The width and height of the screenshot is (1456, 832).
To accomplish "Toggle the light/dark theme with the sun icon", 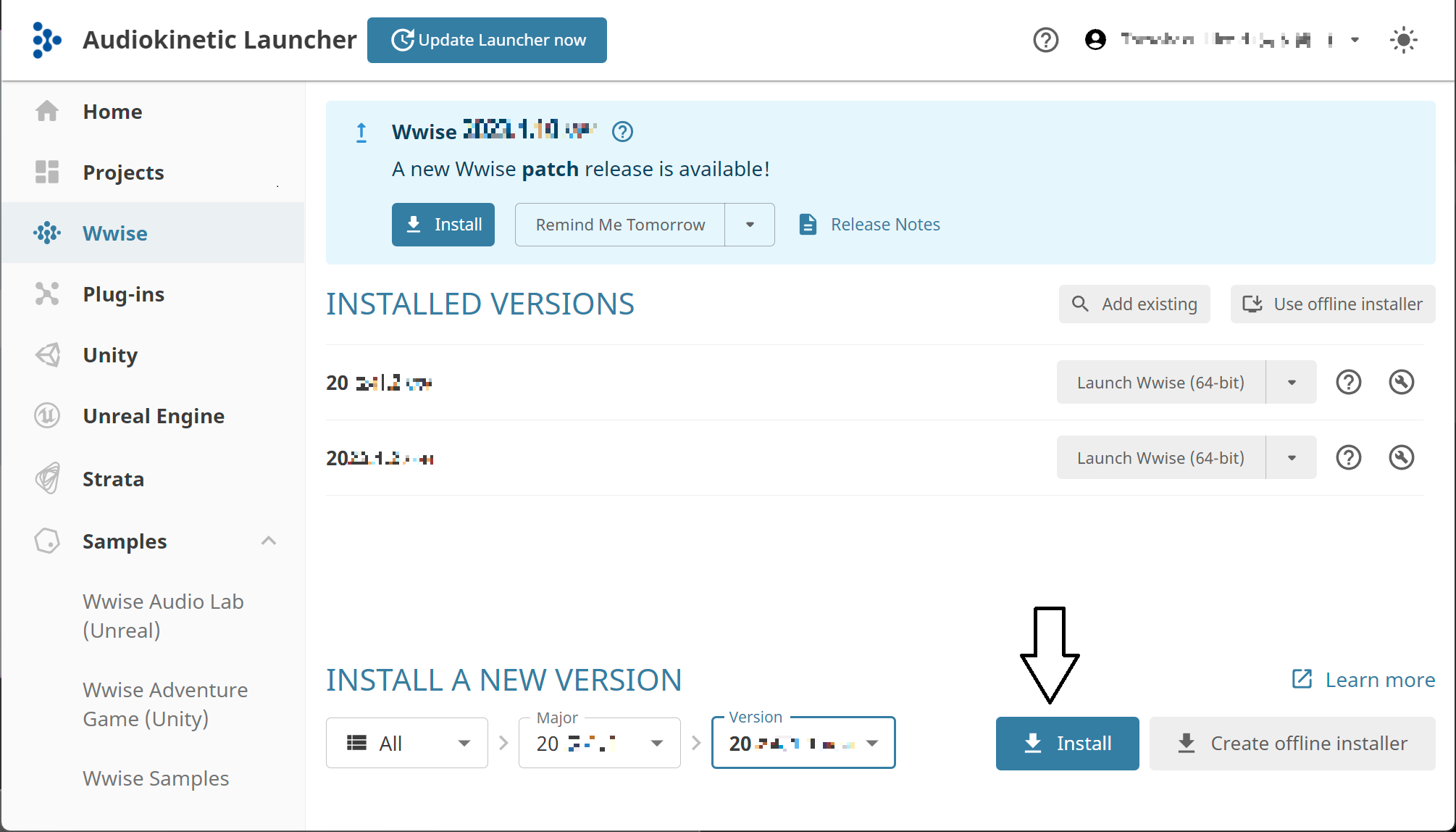I will click(x=1404, y=40).
